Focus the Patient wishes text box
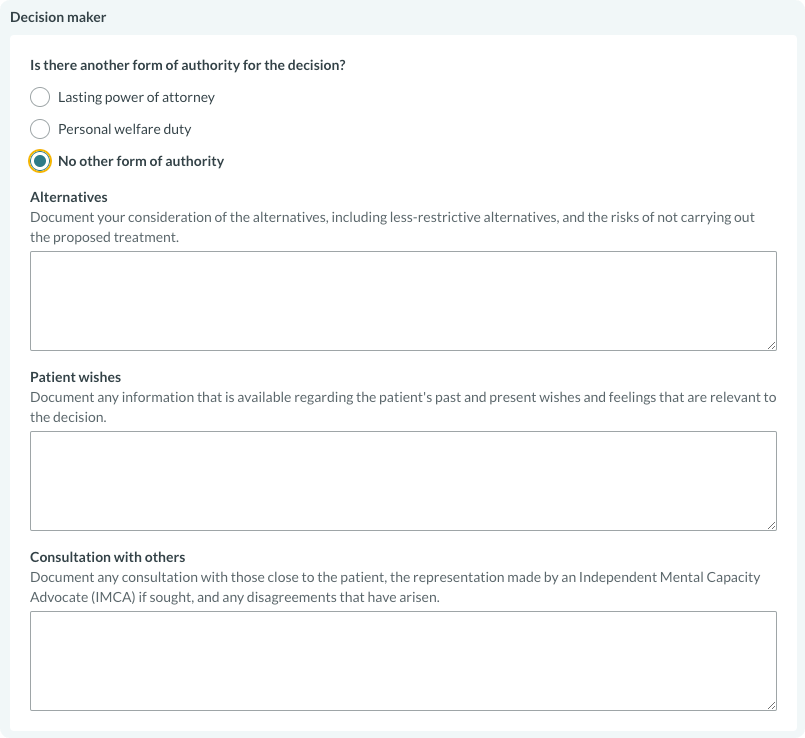The image size is (805, 738). click(x=403, y=480)
